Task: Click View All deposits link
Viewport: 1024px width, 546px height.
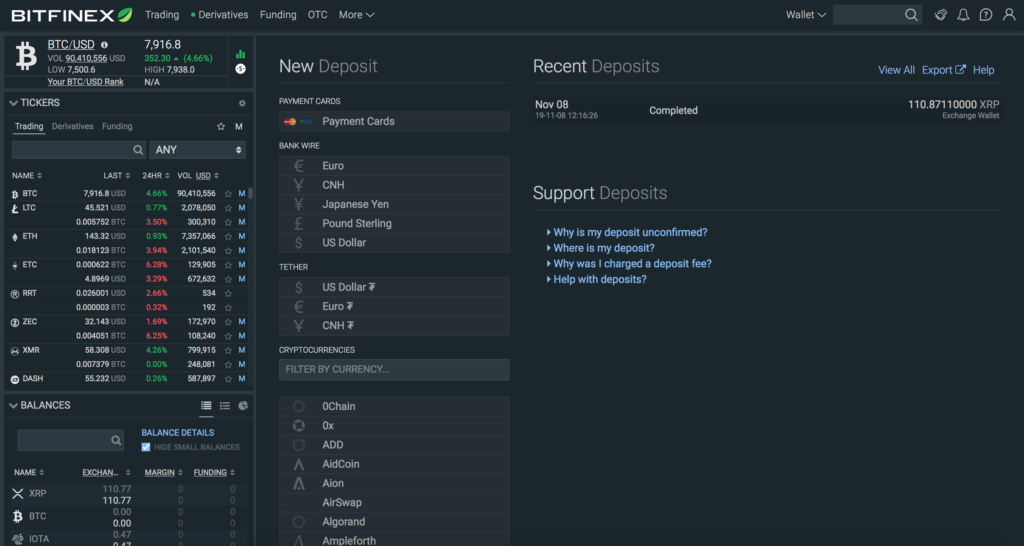Action: point(896,70)
